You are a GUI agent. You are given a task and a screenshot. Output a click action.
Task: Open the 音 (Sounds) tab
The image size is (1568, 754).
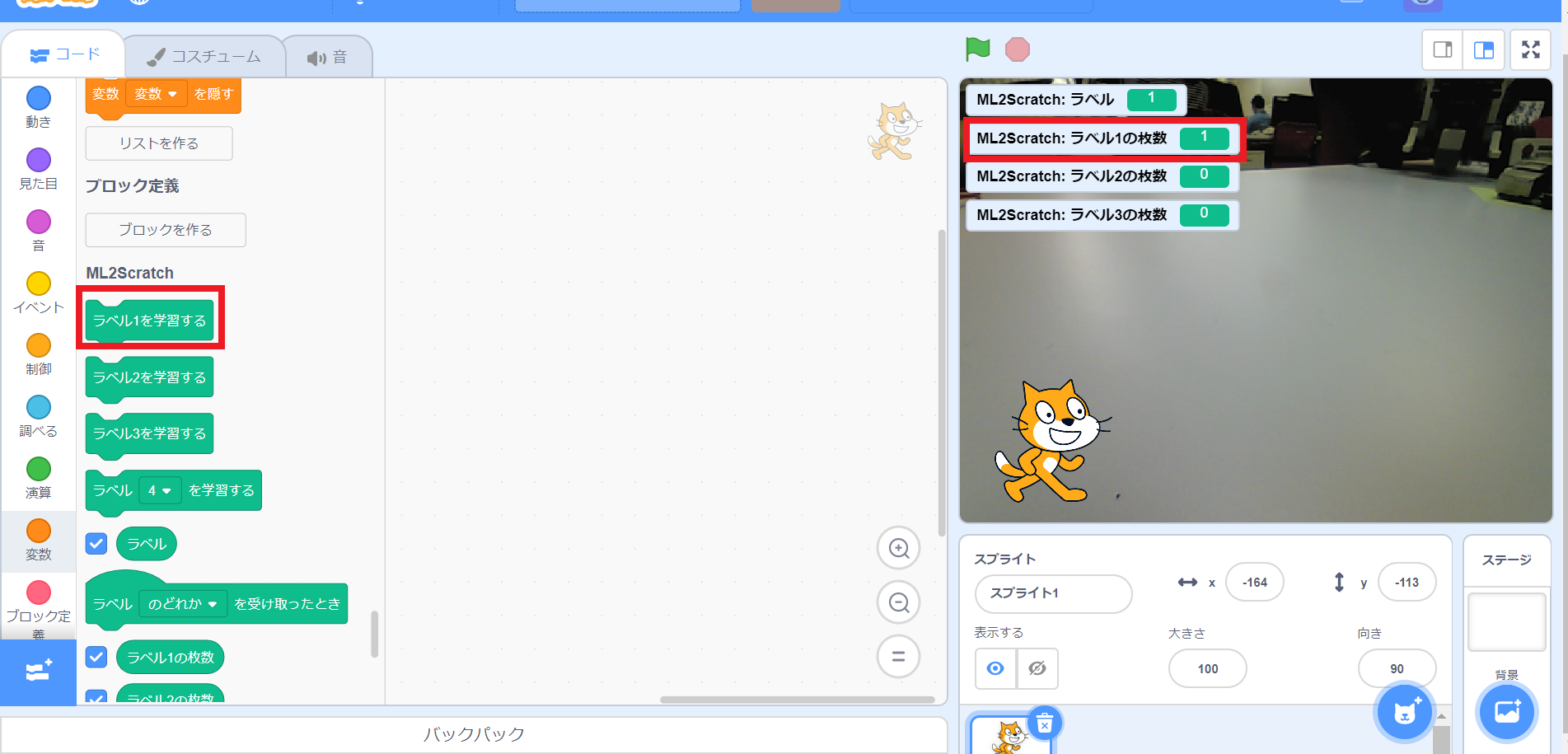[327, 58]
